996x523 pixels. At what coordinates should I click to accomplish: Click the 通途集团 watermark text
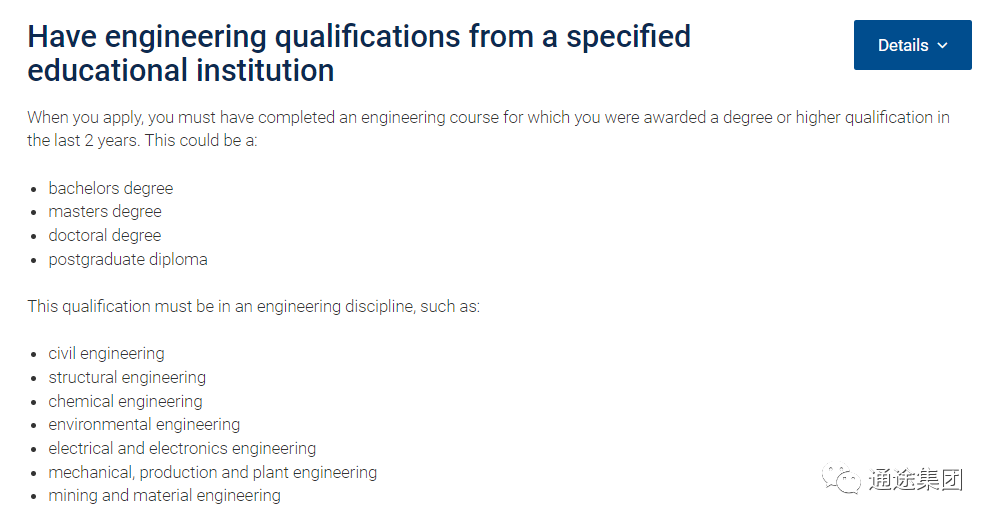(x=915, y=480)
